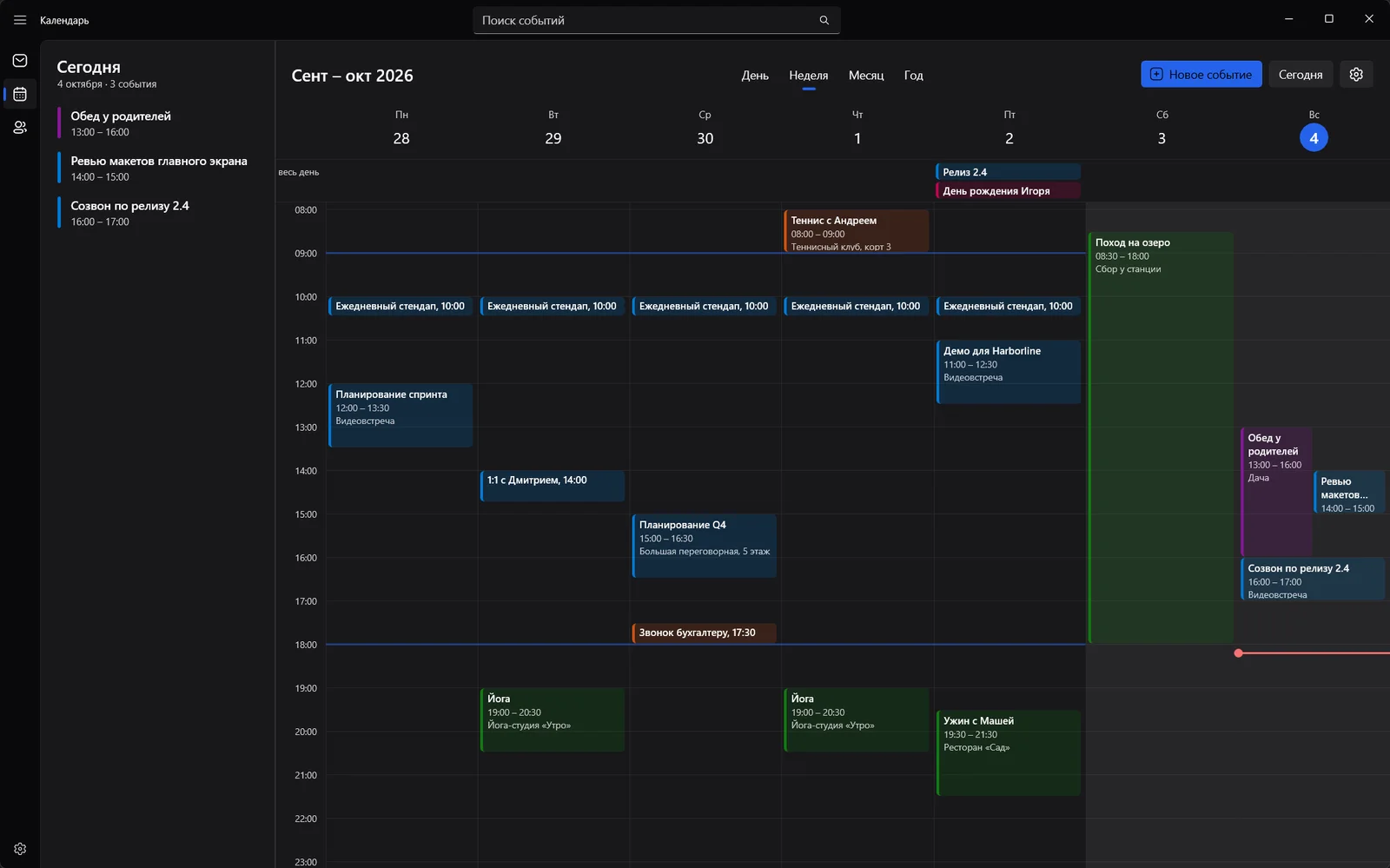The height and width of the screenshot is (868, 1390).
Task: Open День рождения Игоря all-day event
Action: [1008, 191]
